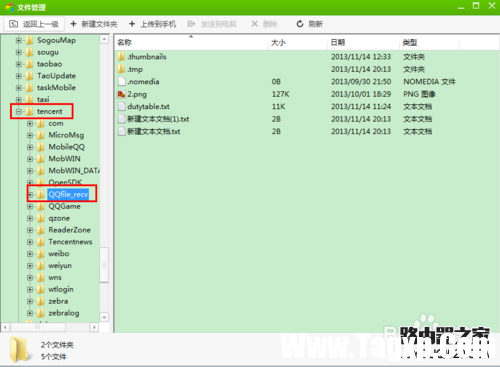Click the qzone folder icon in tree
Viewport: 500px width, 367px height.
[41, 218]
